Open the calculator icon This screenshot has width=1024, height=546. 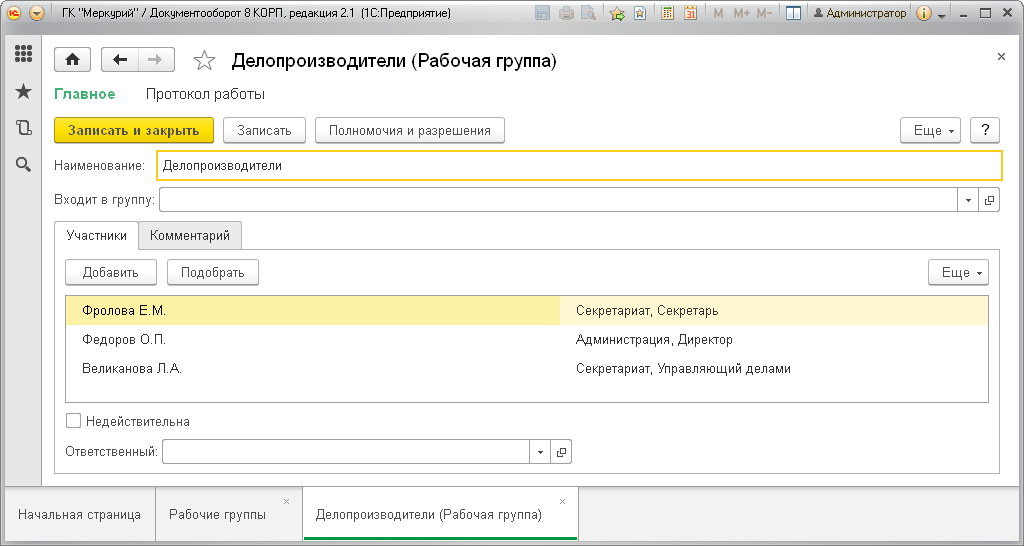pos(667,13)
